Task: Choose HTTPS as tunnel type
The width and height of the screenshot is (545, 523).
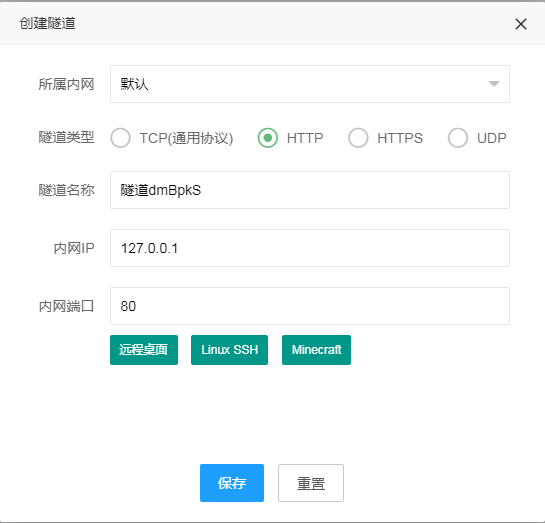Action: pyautogui.click(x=358, y=138)
